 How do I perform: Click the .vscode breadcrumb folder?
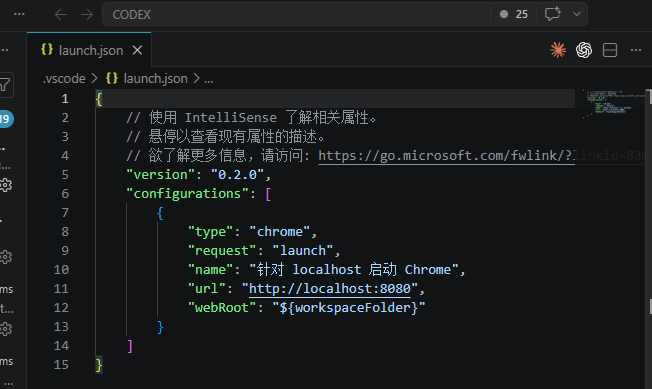coord(64,79)
